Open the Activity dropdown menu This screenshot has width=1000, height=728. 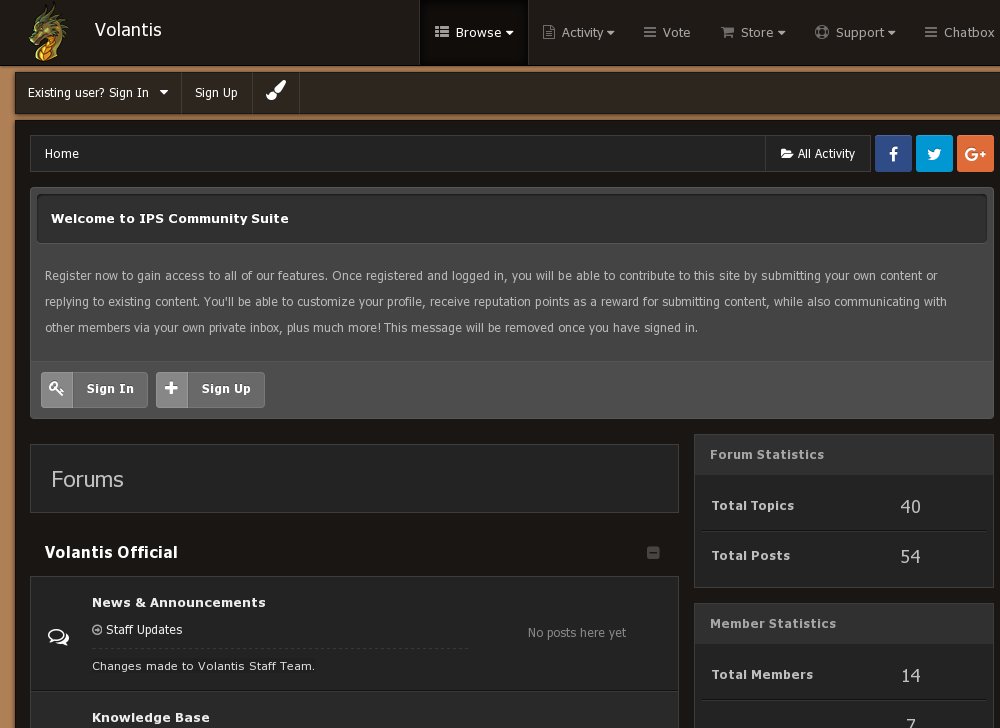click(579, 32)
